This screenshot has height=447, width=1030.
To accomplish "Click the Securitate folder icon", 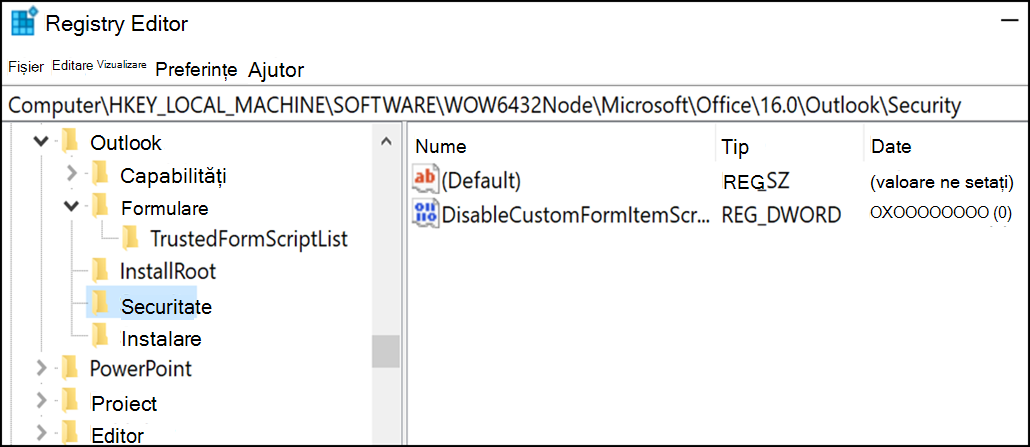I will tap(100, 302).
